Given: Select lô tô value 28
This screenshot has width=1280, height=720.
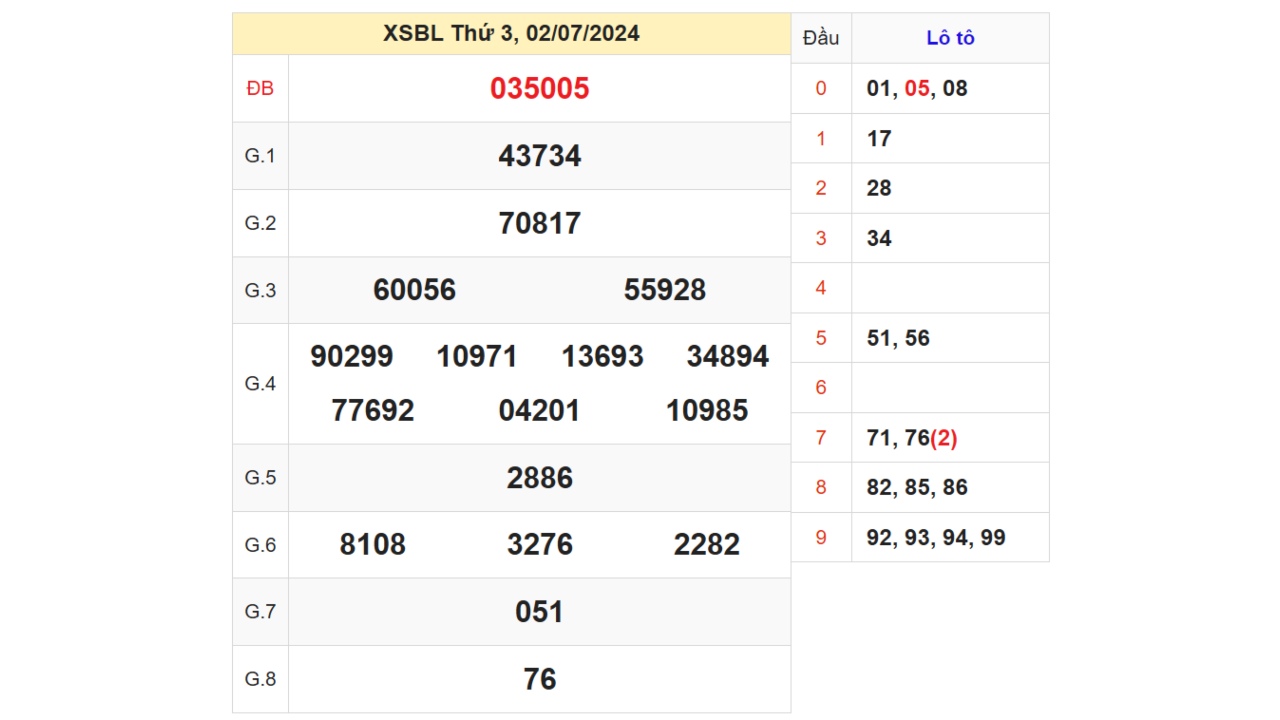Looking at the screenshot, I should click(x=879, y=188).
